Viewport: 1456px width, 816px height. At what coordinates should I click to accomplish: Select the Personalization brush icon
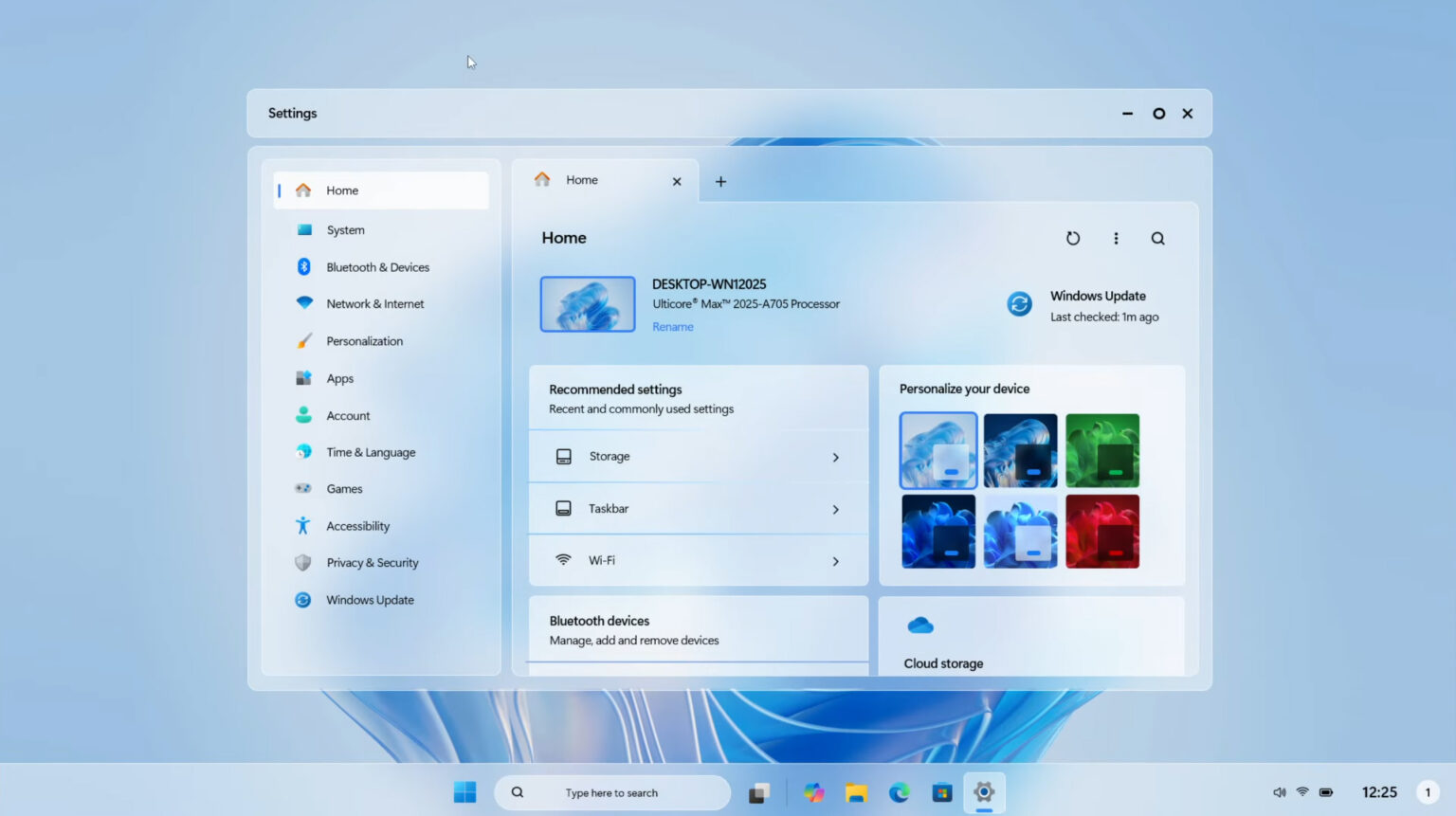click(x=302, y=340)
